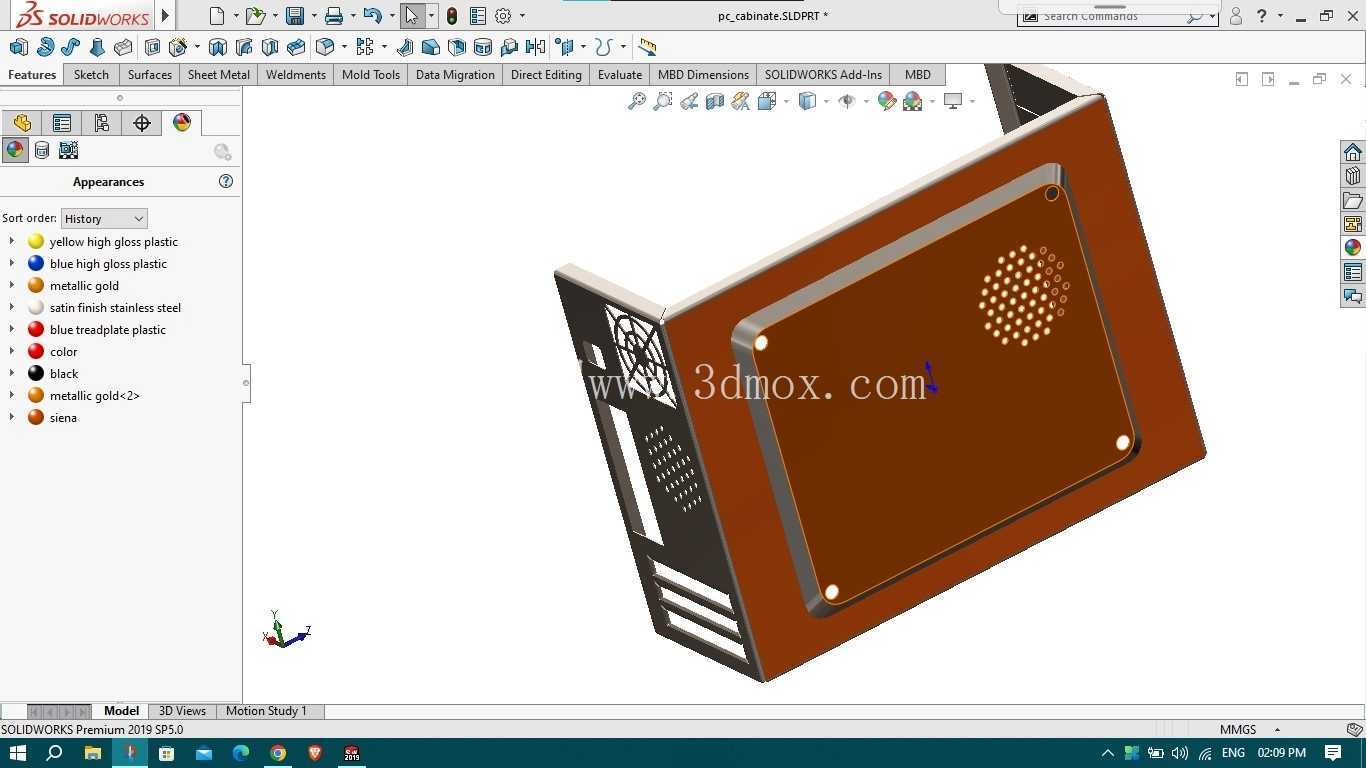Click the Search Commands input field
The image size is (1366, 768).
pyautogui.click(x=1112, y=17)
